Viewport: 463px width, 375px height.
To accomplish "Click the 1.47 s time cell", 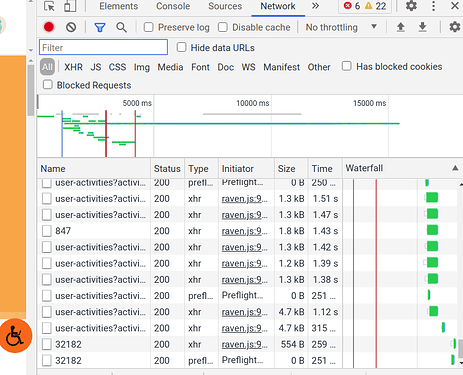I will (325, 215).
